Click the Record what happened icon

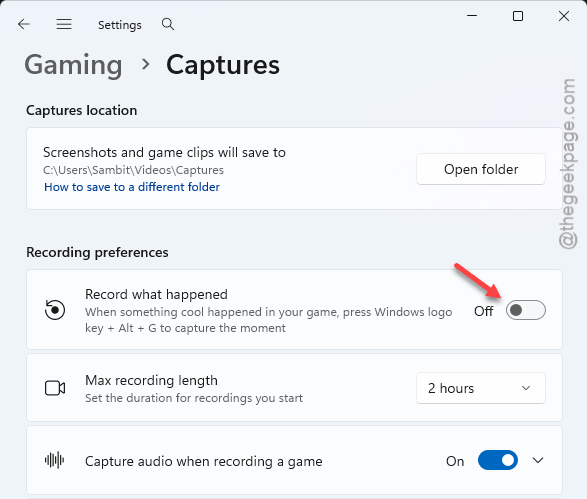point(55,310)
